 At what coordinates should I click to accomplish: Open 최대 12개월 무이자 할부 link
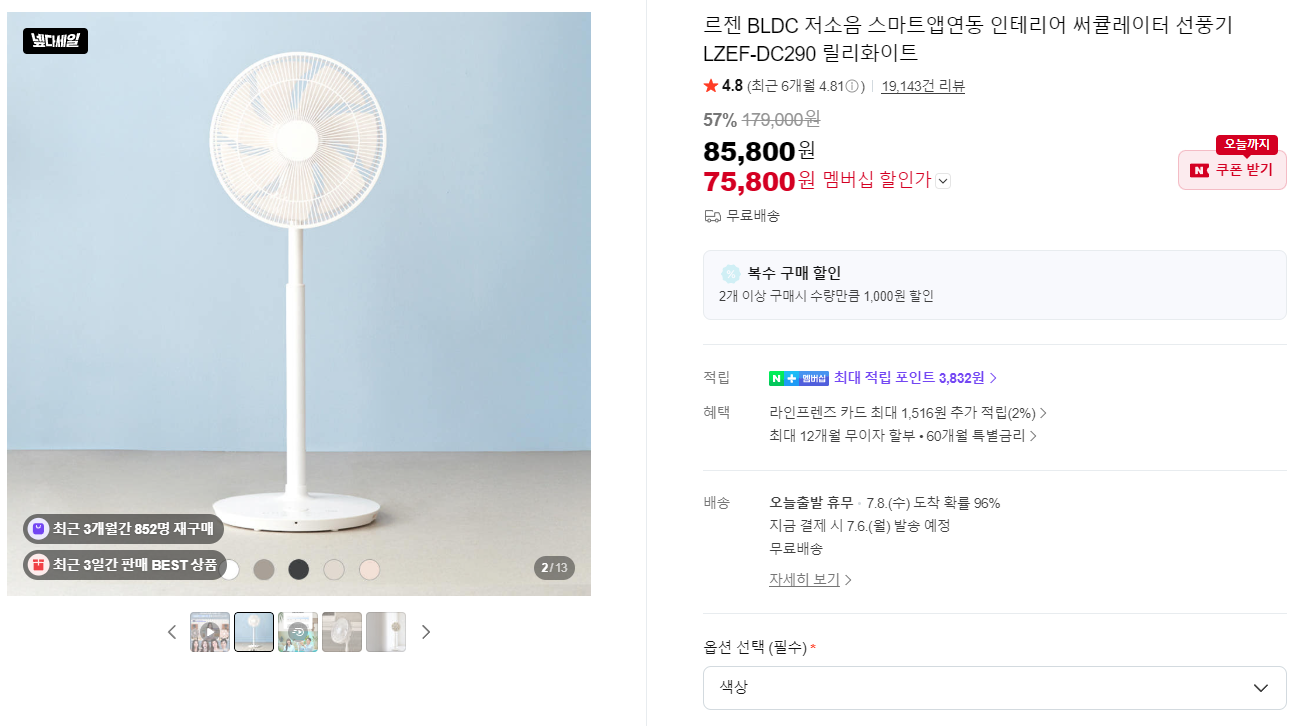tap(903, 436)
